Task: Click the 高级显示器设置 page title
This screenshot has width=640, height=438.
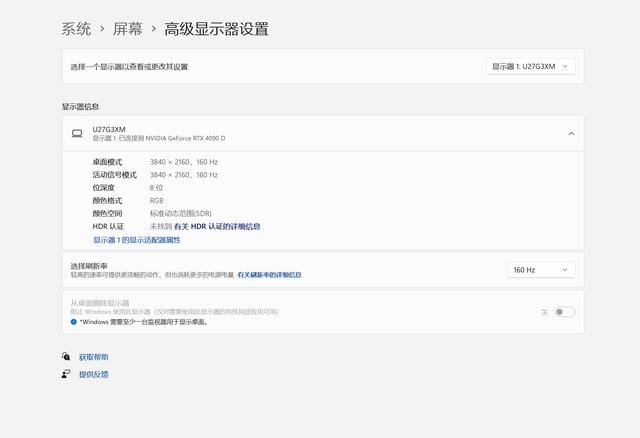Action: click(x=216, y=29)
